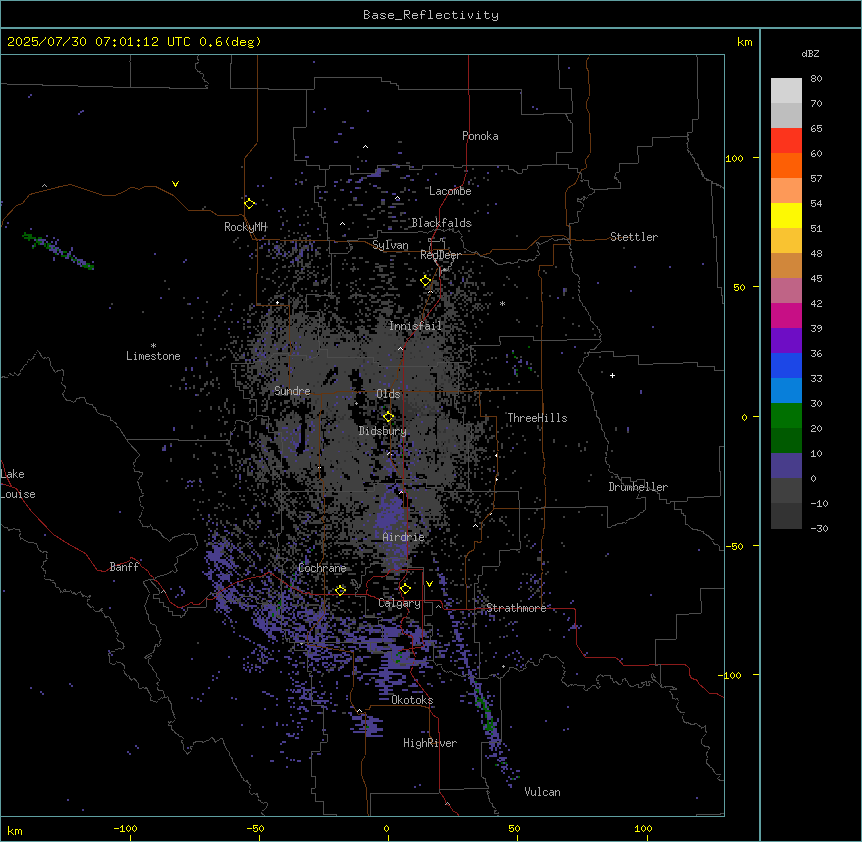
Task: Select the light gray 70-80 dBZ legend color
Action: point(786,91)
